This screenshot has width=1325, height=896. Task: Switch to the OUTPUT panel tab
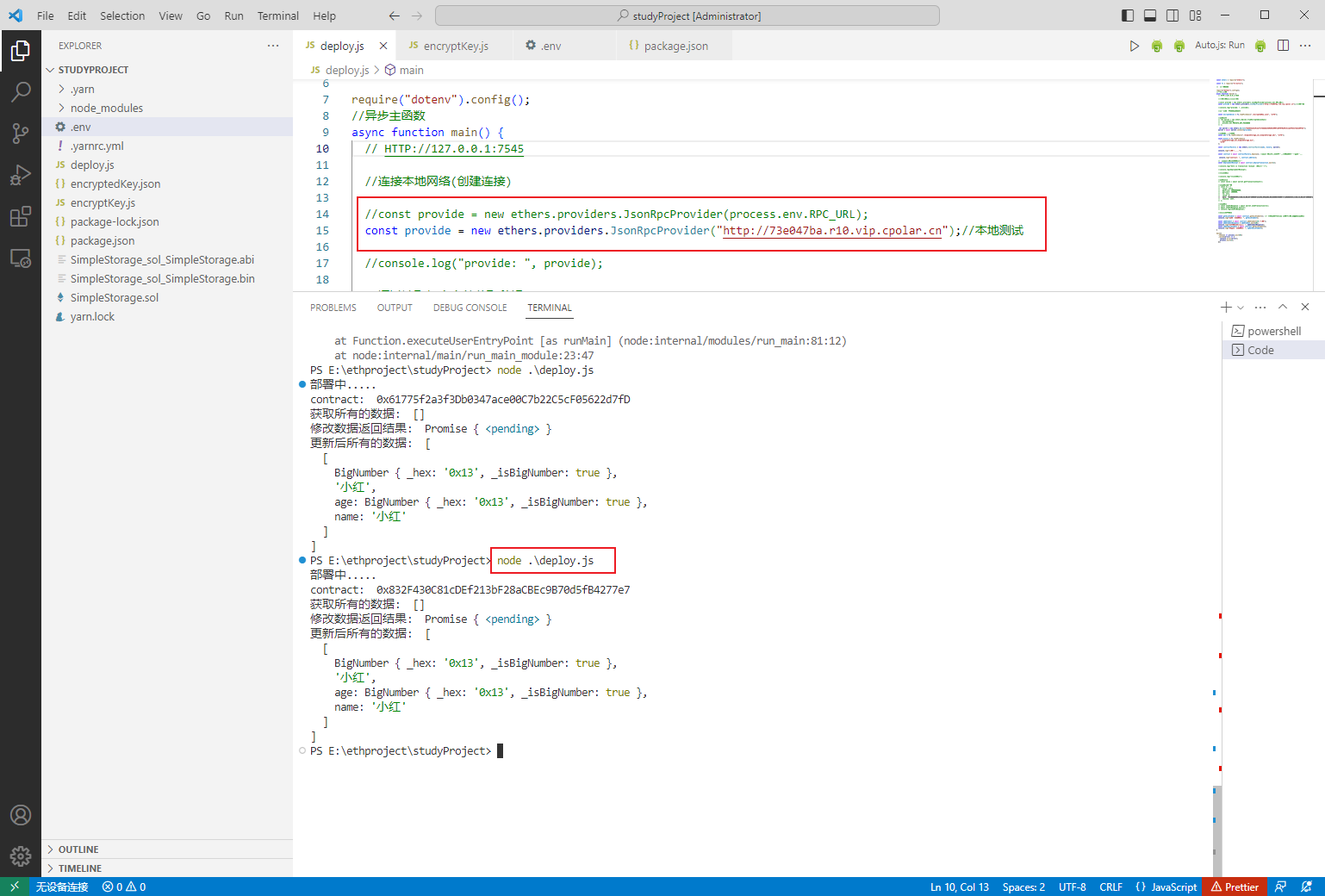395,308
